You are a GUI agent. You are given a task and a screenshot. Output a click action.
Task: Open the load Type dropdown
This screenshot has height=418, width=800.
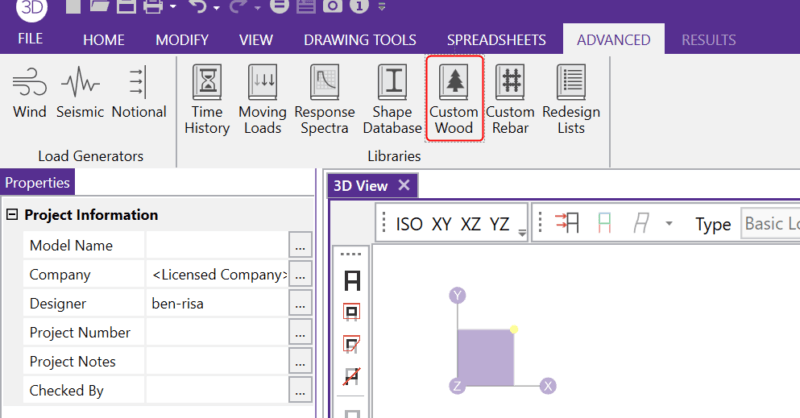pos(769,224)
